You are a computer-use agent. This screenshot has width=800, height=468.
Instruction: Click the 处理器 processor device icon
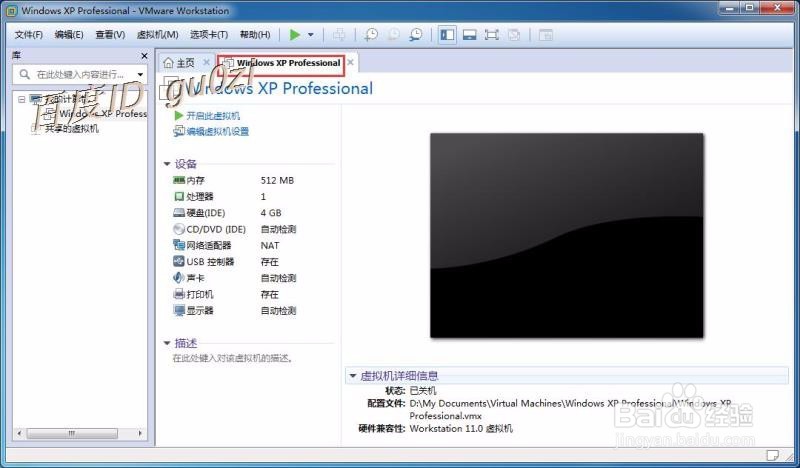tap(179, 196)
